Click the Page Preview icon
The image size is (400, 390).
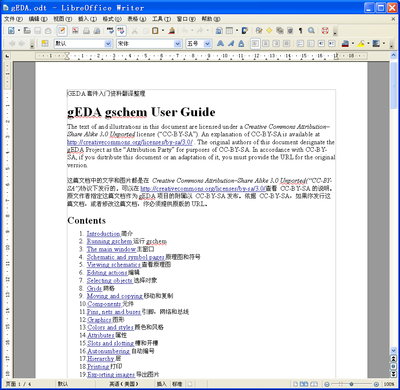pos(97,31)
